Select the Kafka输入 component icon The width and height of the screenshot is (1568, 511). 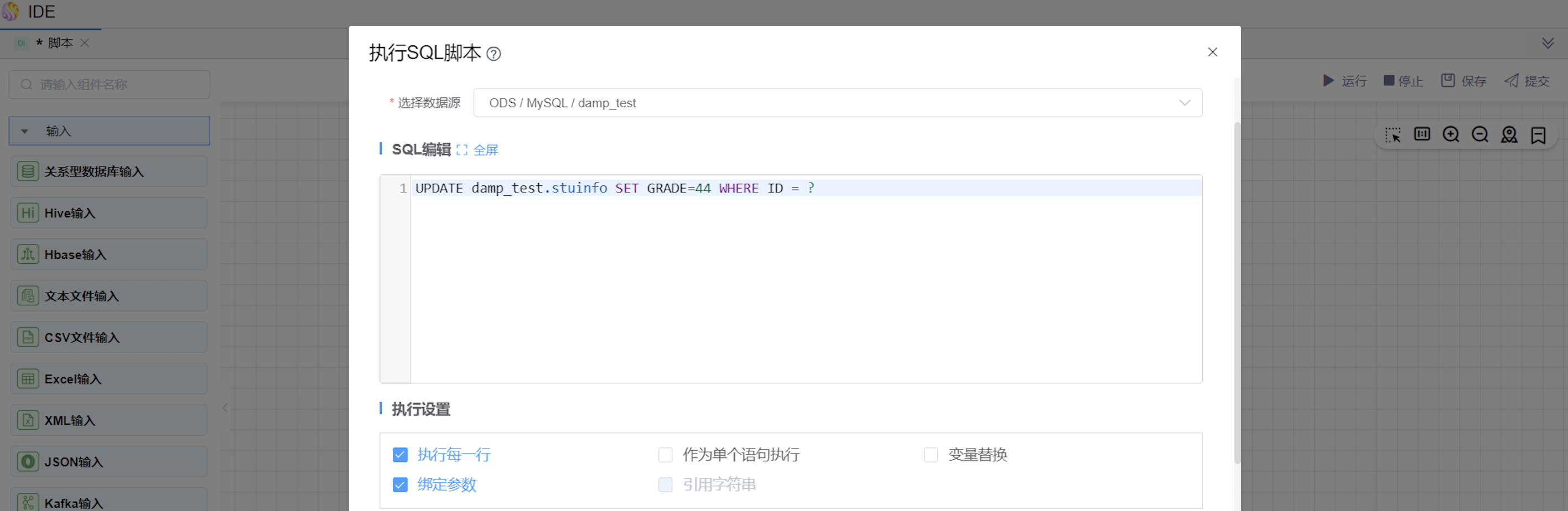point(28,503)
